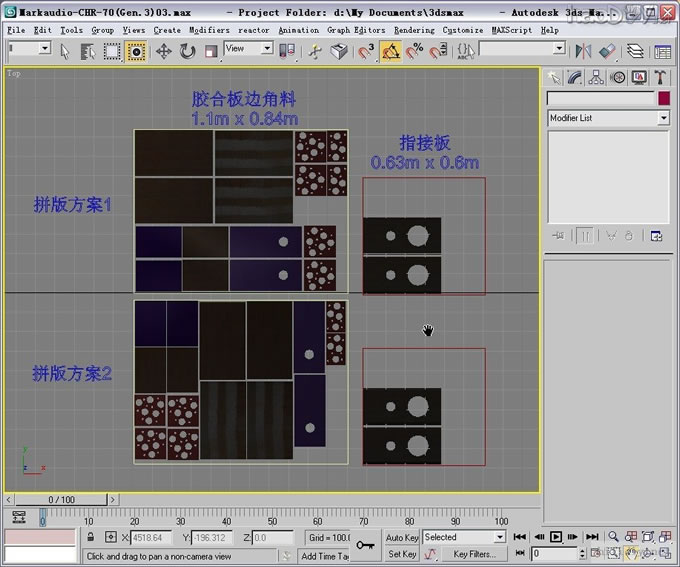The image size is (680, 567).
Task: Click Configure Modifier Sets icon
Action: pyautogui.click(x=657, y=236)
